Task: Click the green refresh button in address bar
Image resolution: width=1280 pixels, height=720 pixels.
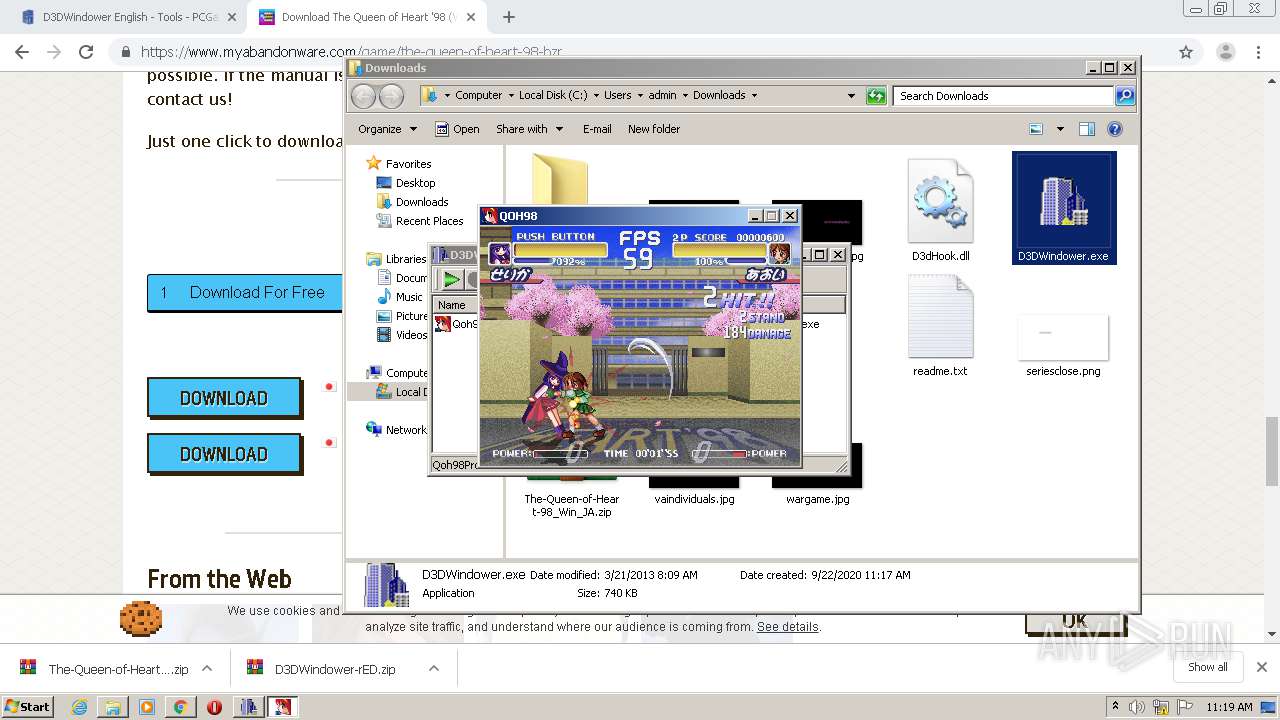Action: [876, 96]
